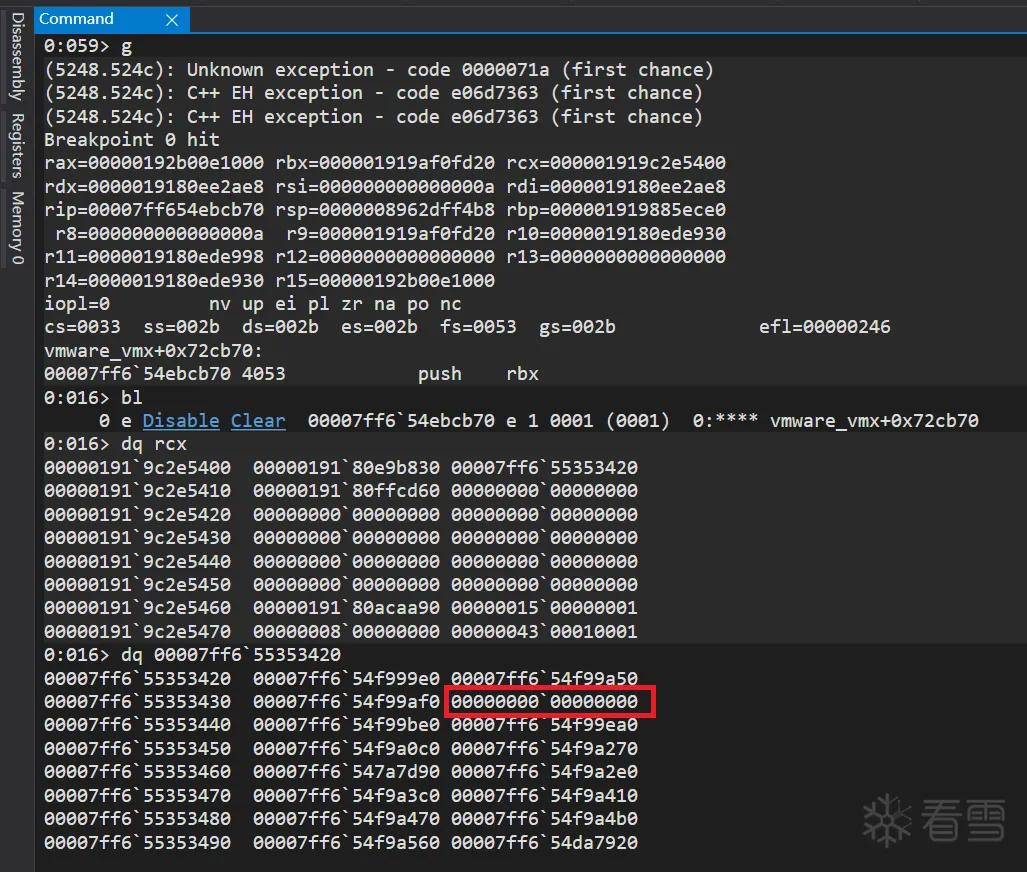Open the Registers side panel

[17, 145]
